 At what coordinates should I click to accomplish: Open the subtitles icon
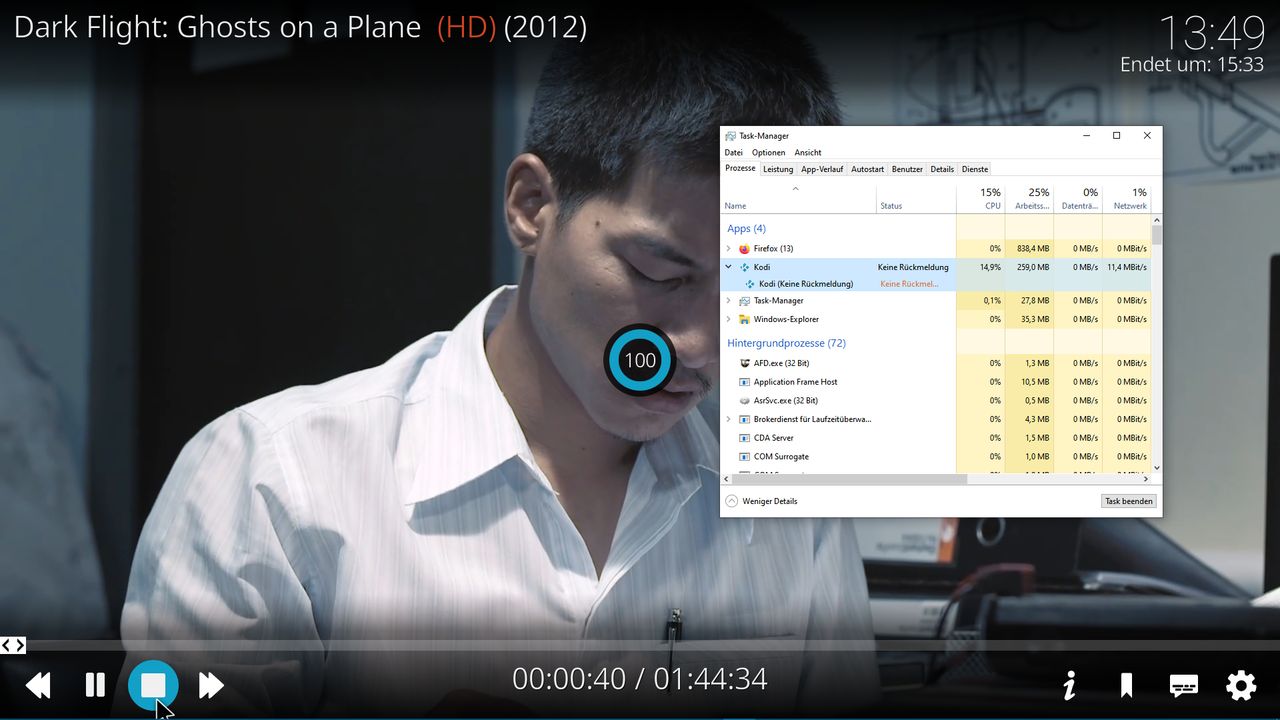click(1184, 685)
